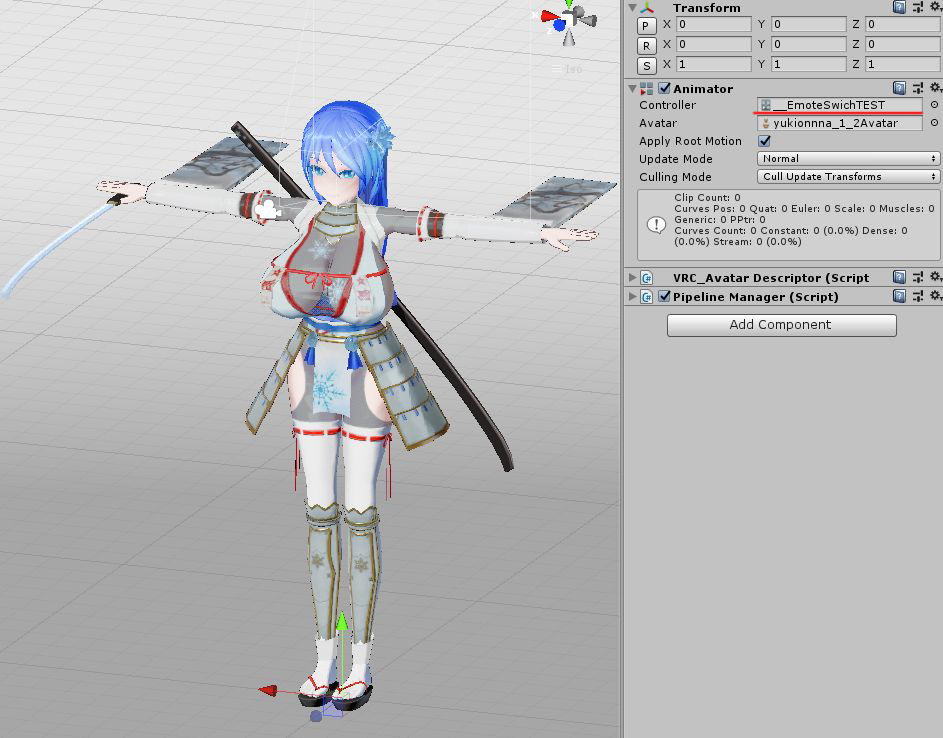Toggle Pipeline Manager script checkbox

tap(664, 296)
